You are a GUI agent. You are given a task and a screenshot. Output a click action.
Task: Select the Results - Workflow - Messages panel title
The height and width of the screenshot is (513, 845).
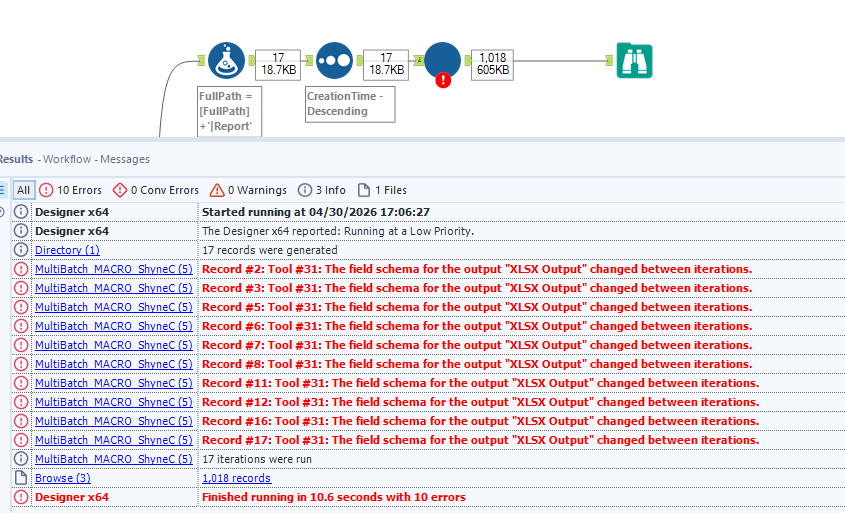(x=74, y=159)
